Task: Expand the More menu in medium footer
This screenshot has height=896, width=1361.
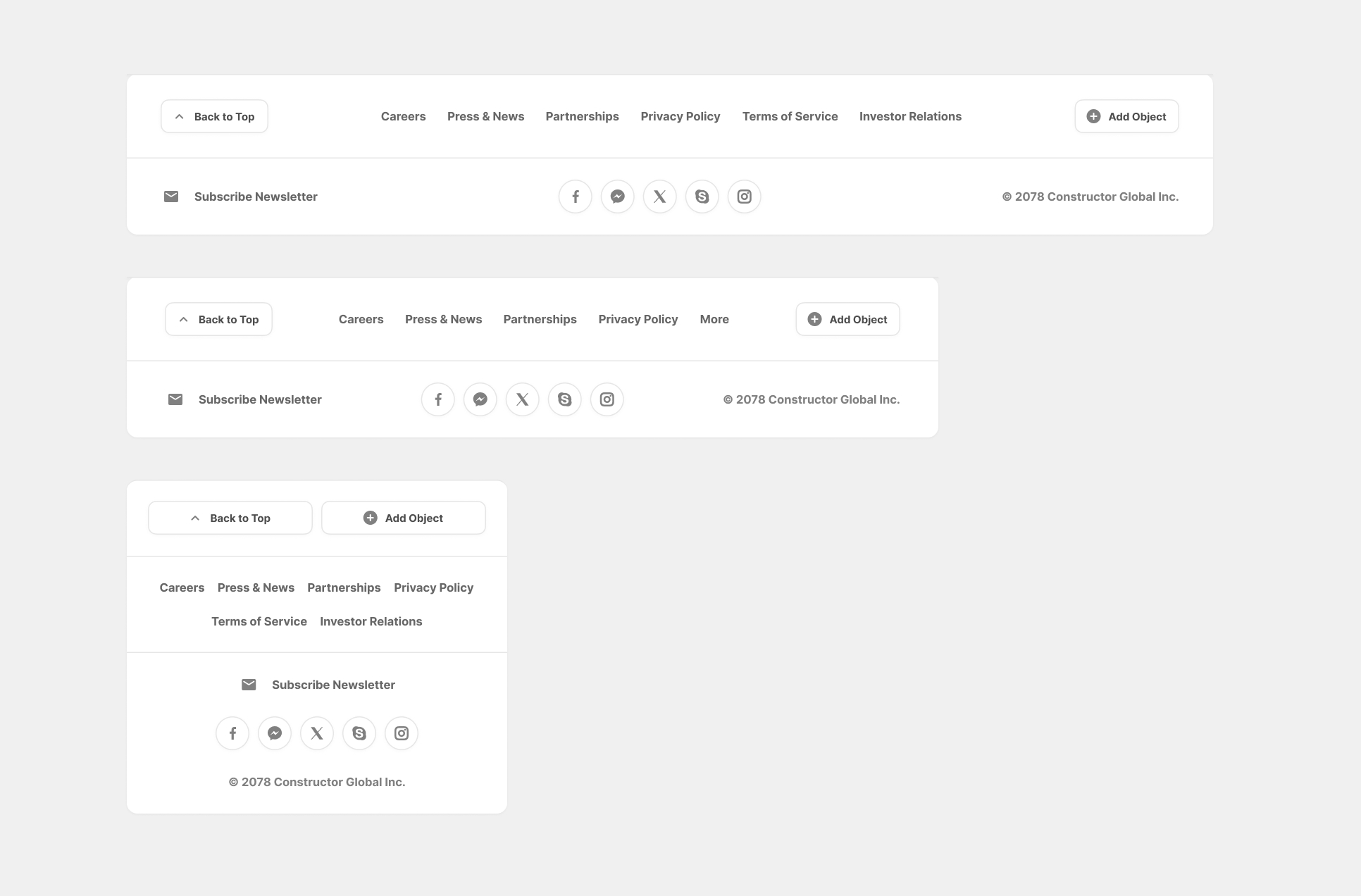Action: point(714,319)
